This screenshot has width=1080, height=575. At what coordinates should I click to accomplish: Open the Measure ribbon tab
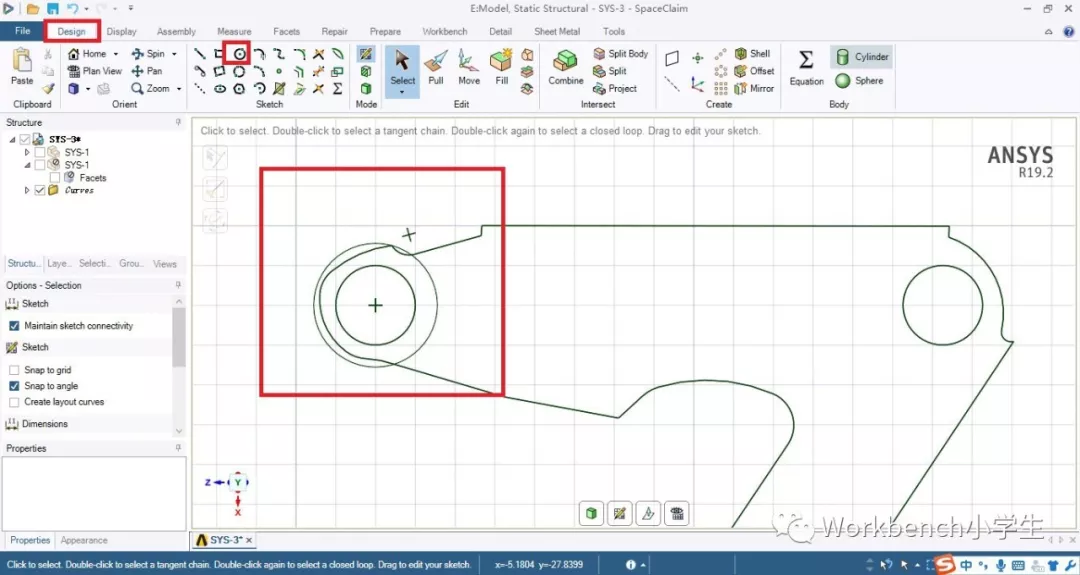click(x=234, y=32)
